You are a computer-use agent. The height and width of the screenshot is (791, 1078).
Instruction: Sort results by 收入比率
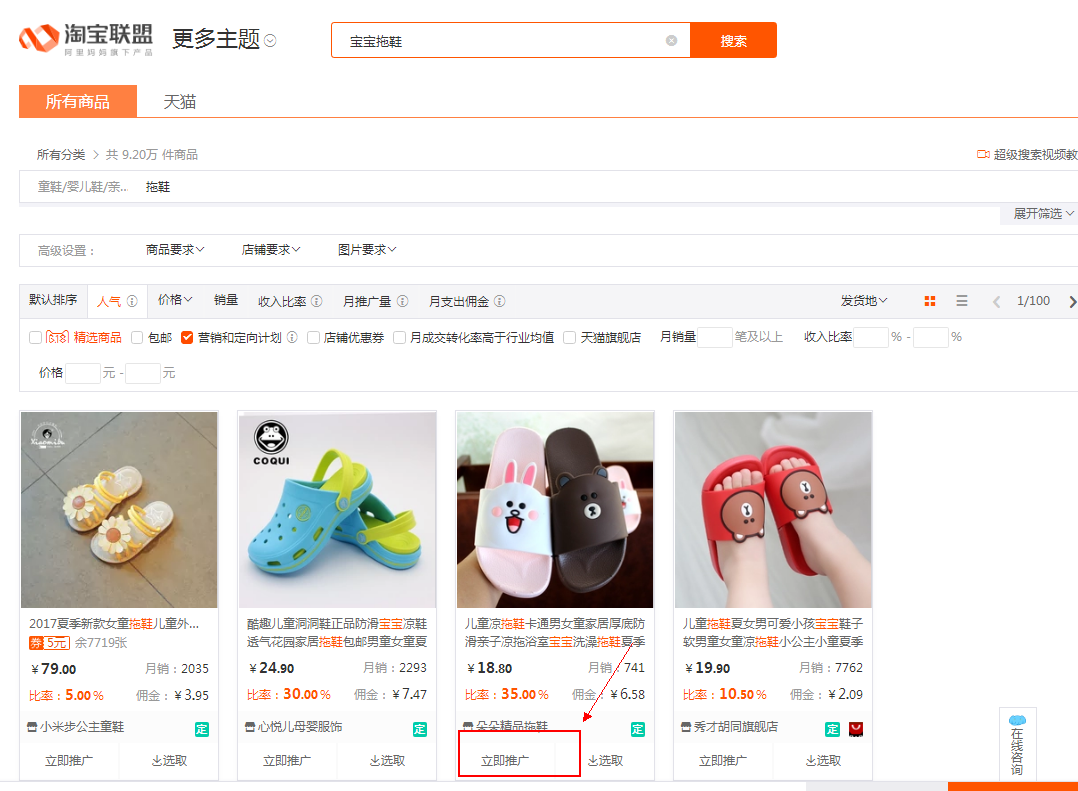pyautogui.click(x=282, y=301)
